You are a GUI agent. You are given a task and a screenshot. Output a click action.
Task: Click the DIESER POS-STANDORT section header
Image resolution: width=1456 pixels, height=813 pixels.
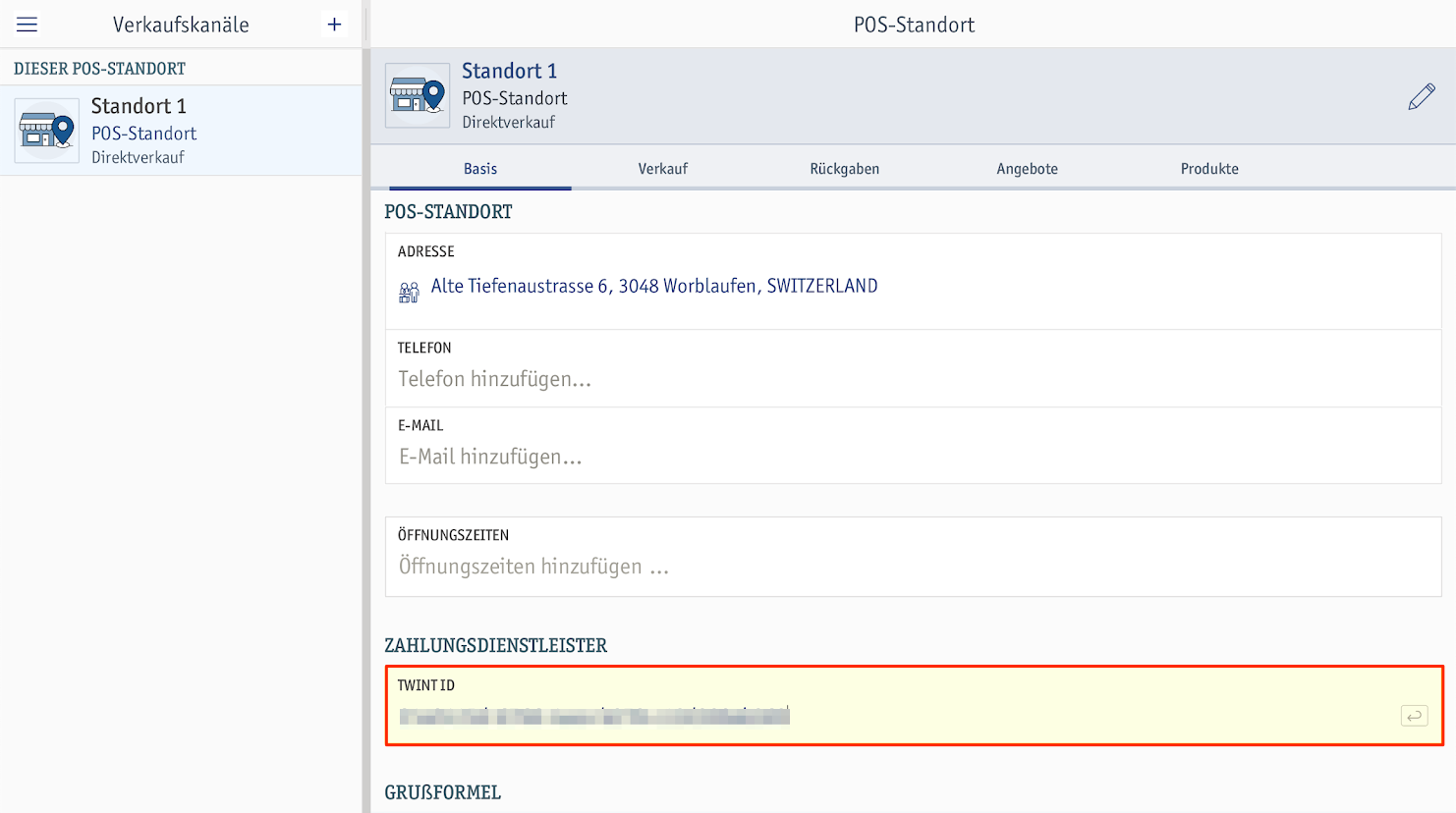click(x=99, y=69)
